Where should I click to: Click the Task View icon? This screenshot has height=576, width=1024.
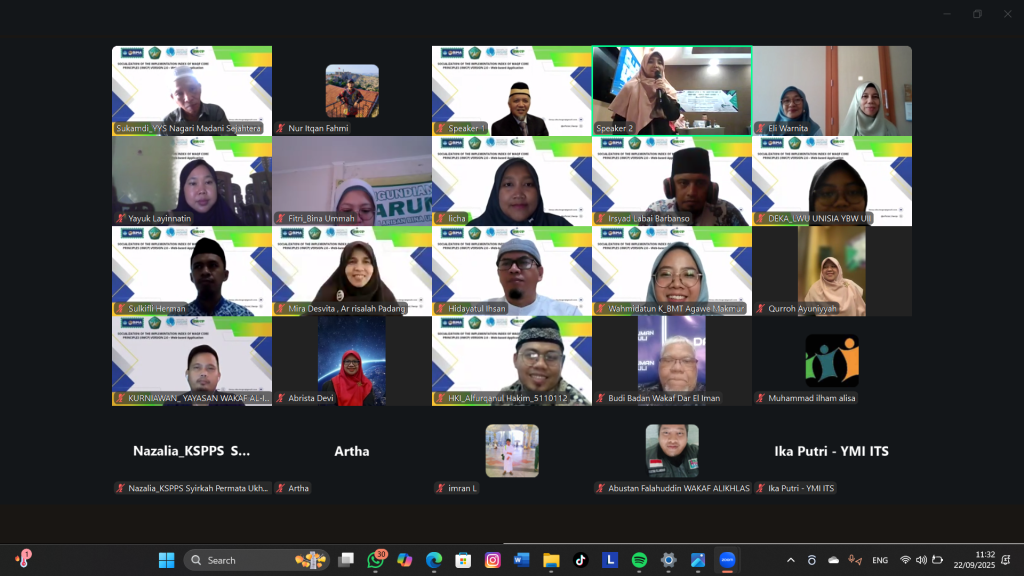click(x=346, y=560)
